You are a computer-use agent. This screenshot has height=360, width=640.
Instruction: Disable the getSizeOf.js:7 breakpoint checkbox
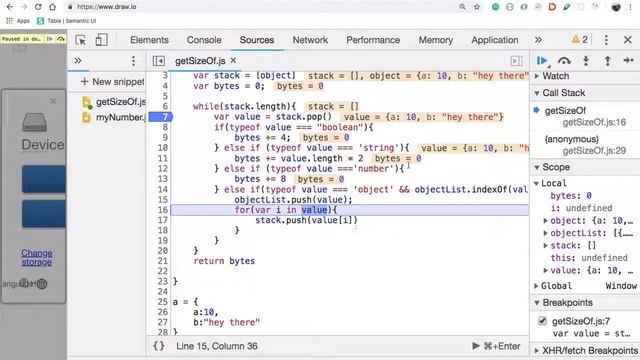point(542,321)
